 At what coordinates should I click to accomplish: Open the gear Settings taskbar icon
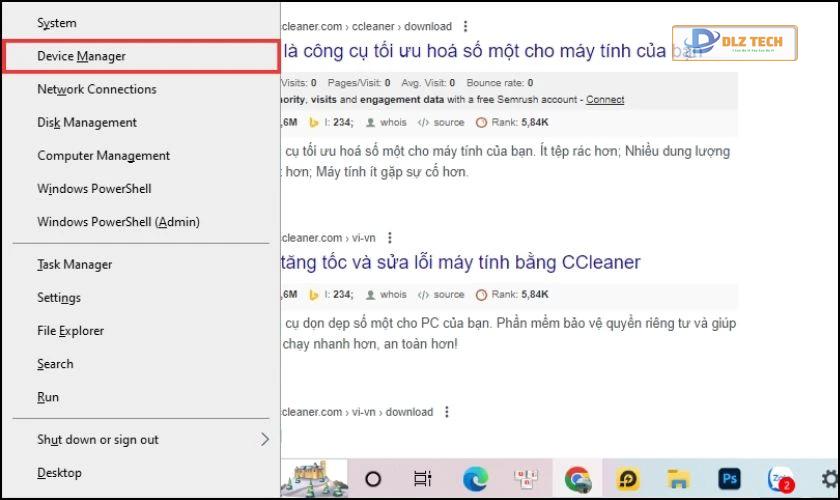click(830, 479)
